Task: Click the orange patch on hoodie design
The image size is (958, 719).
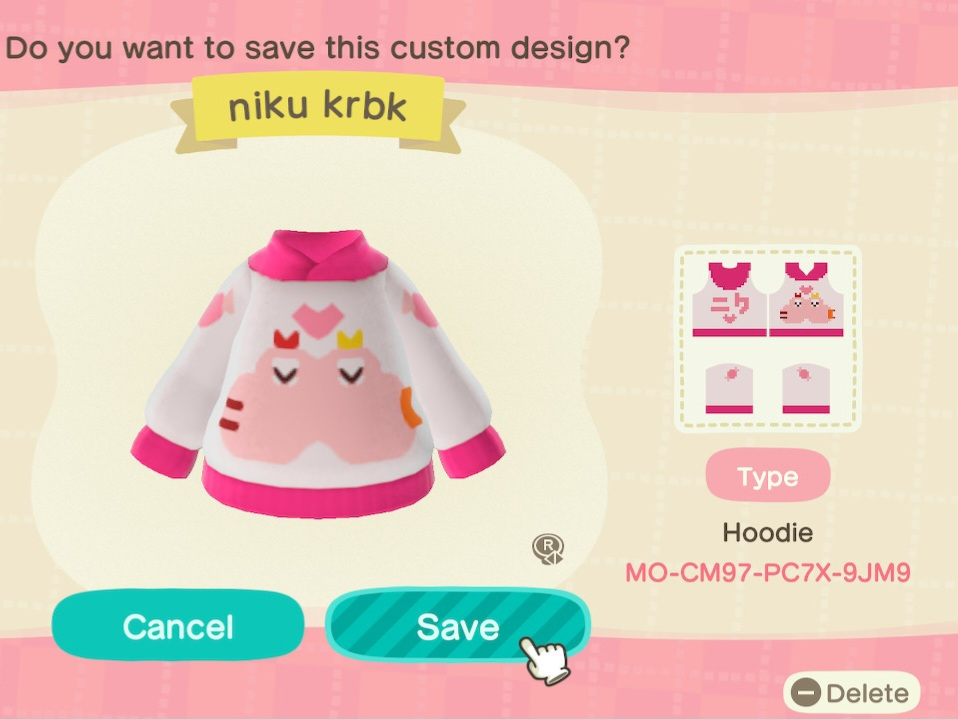Action: (x=411, y=408)
